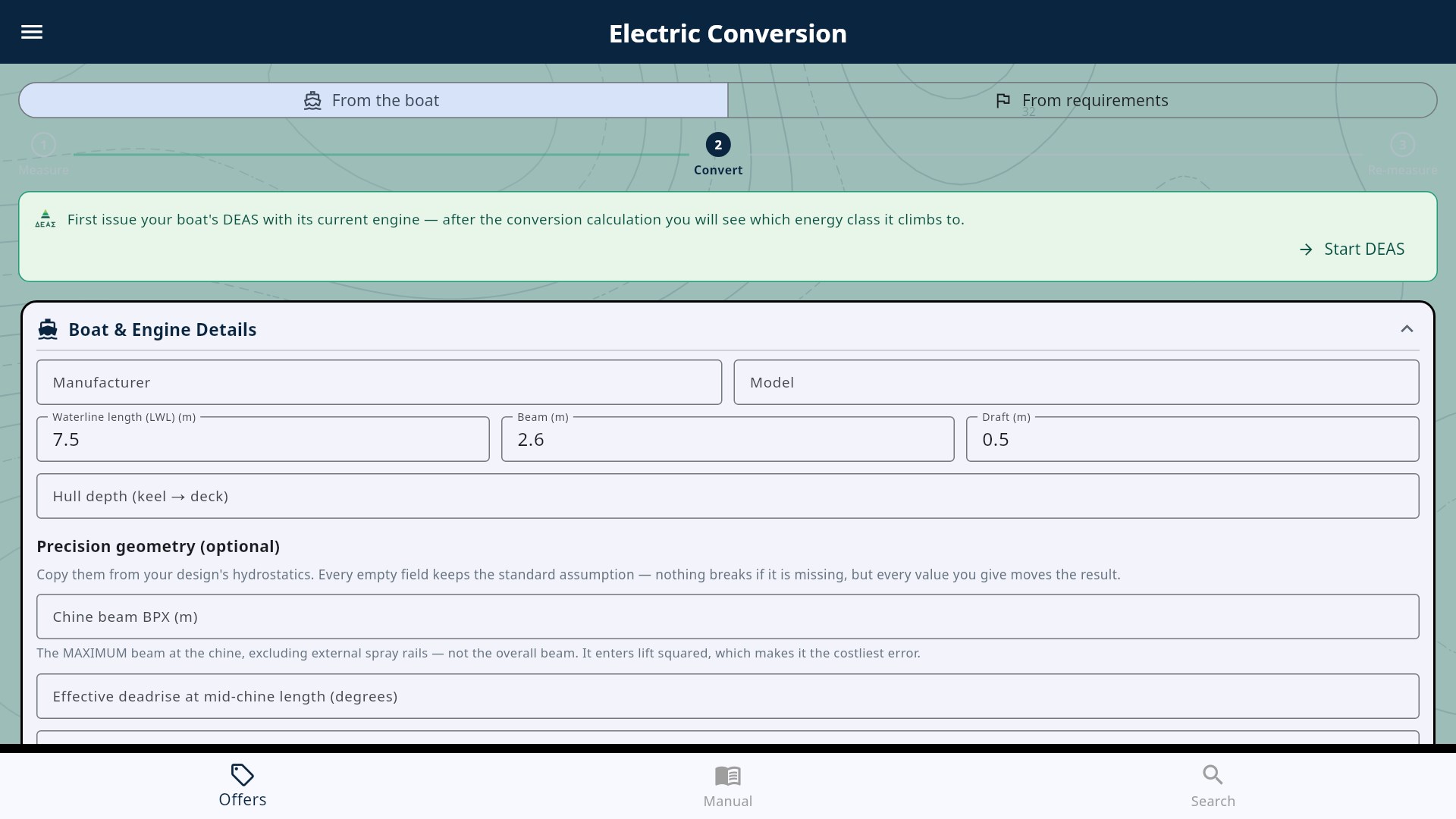Open the Offers tab in bottom navigation
The width and height of the screenshot is (1456, 819).
click(243, 786)
